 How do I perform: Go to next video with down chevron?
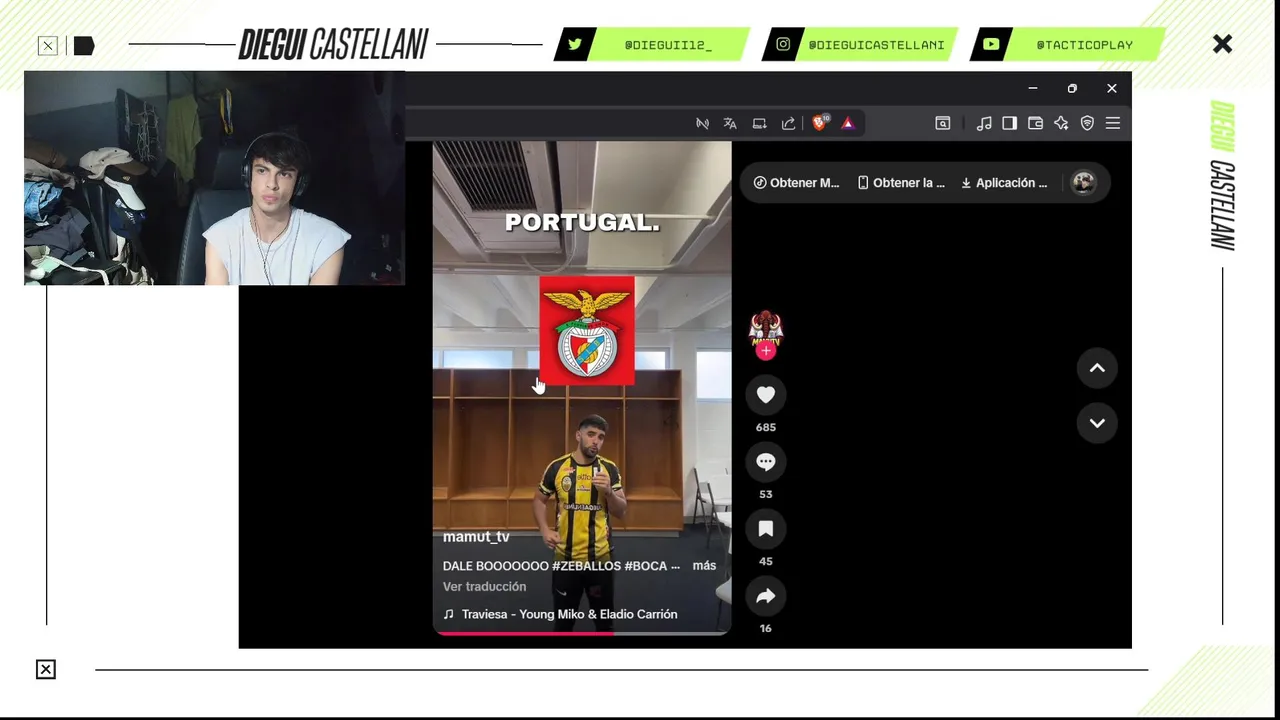coord(1097,423)
